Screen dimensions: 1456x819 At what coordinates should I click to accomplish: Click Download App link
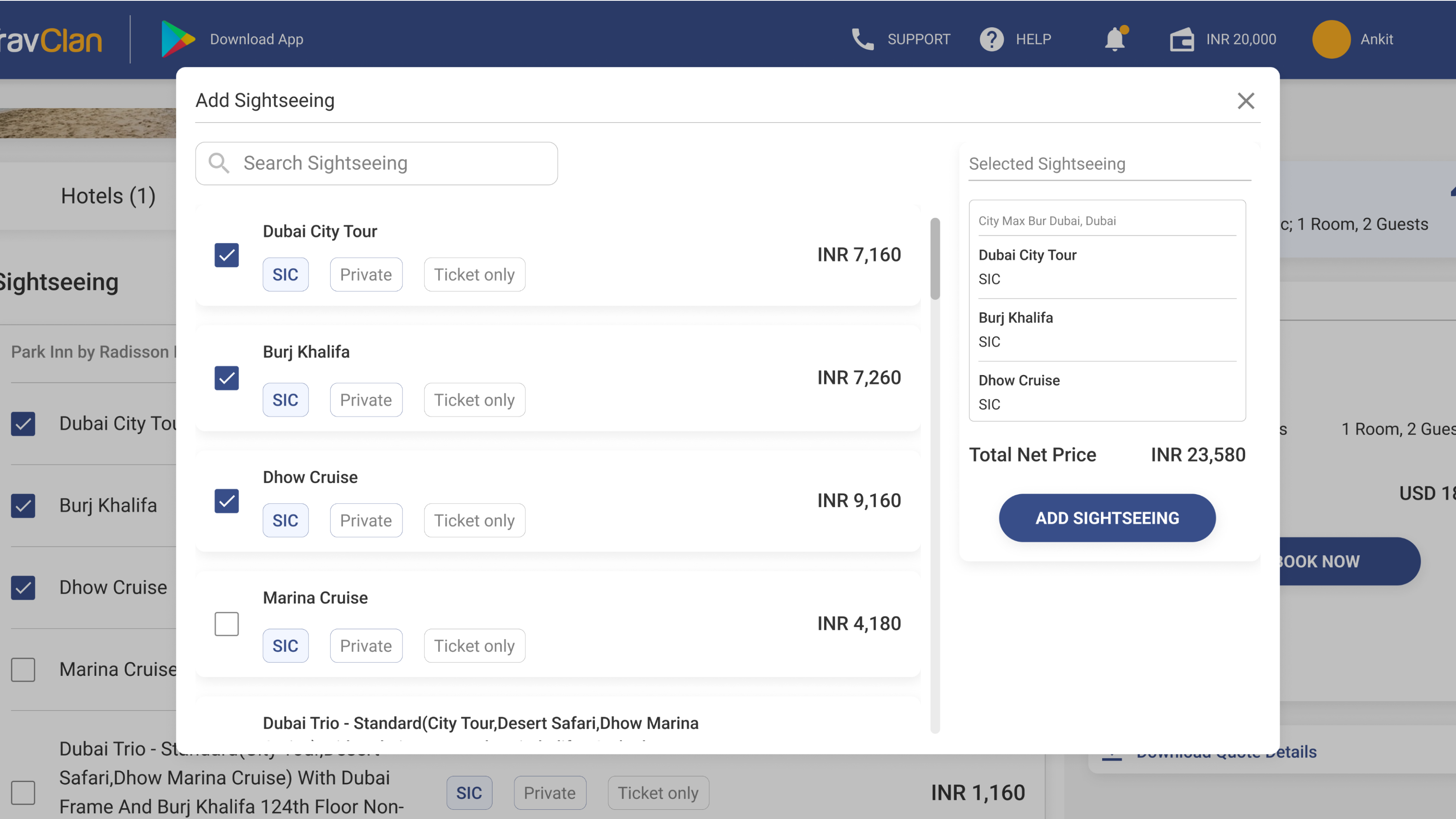pos(257,39)
